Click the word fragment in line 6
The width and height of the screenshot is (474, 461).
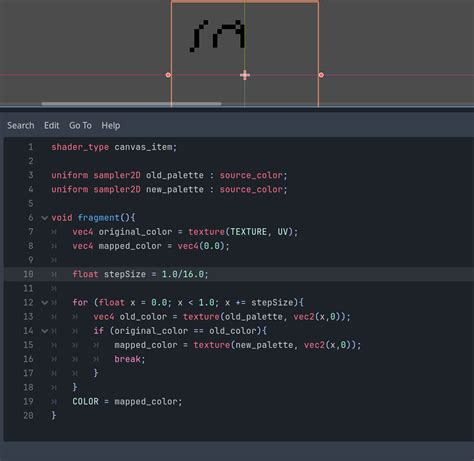point(99,218)
